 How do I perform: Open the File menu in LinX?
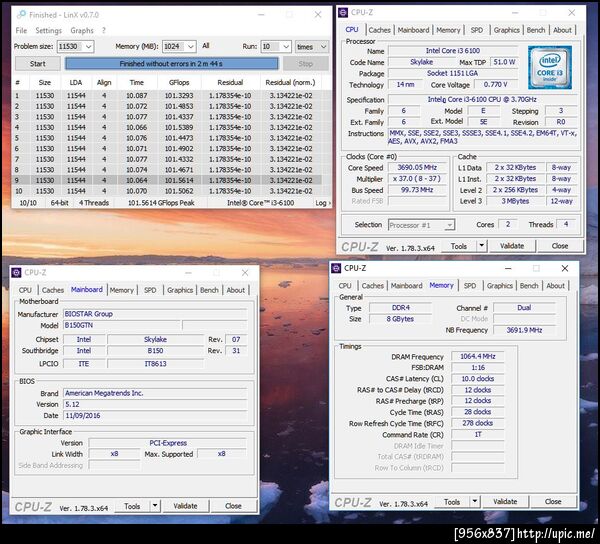pyautogui.click(x=21, y=31)
